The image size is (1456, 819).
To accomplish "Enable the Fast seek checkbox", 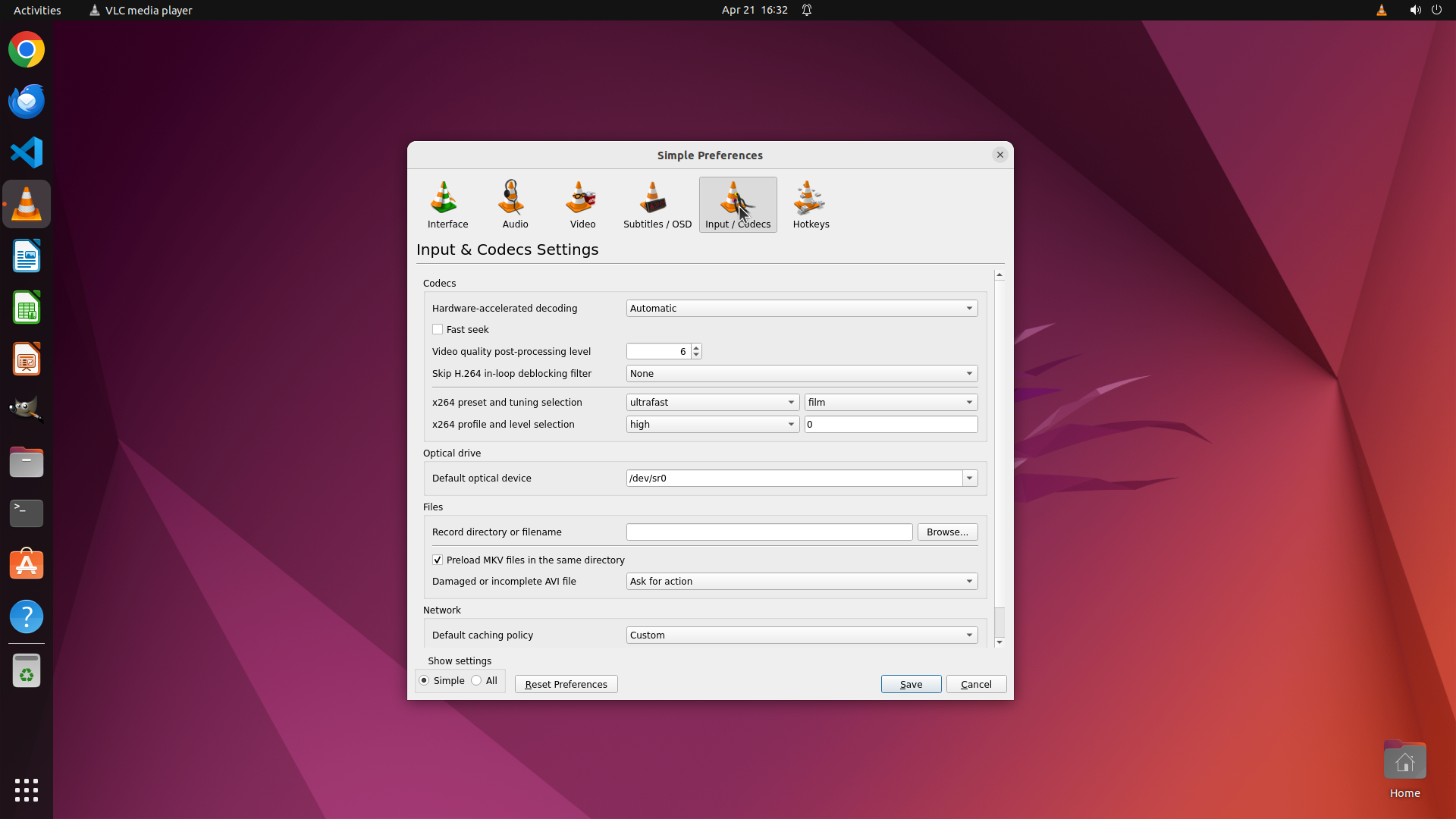I will point(438,329).
